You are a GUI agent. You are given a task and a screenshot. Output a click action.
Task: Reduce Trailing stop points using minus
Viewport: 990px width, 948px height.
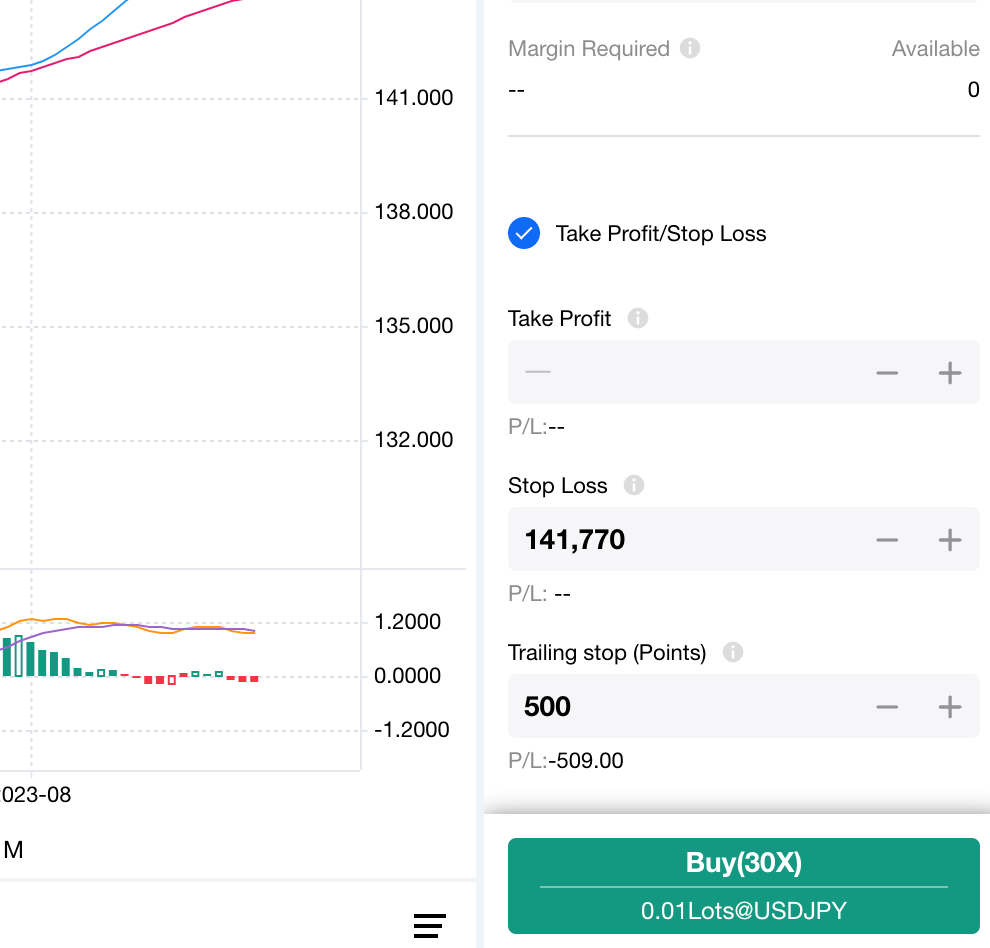click(x=887, y=707)
